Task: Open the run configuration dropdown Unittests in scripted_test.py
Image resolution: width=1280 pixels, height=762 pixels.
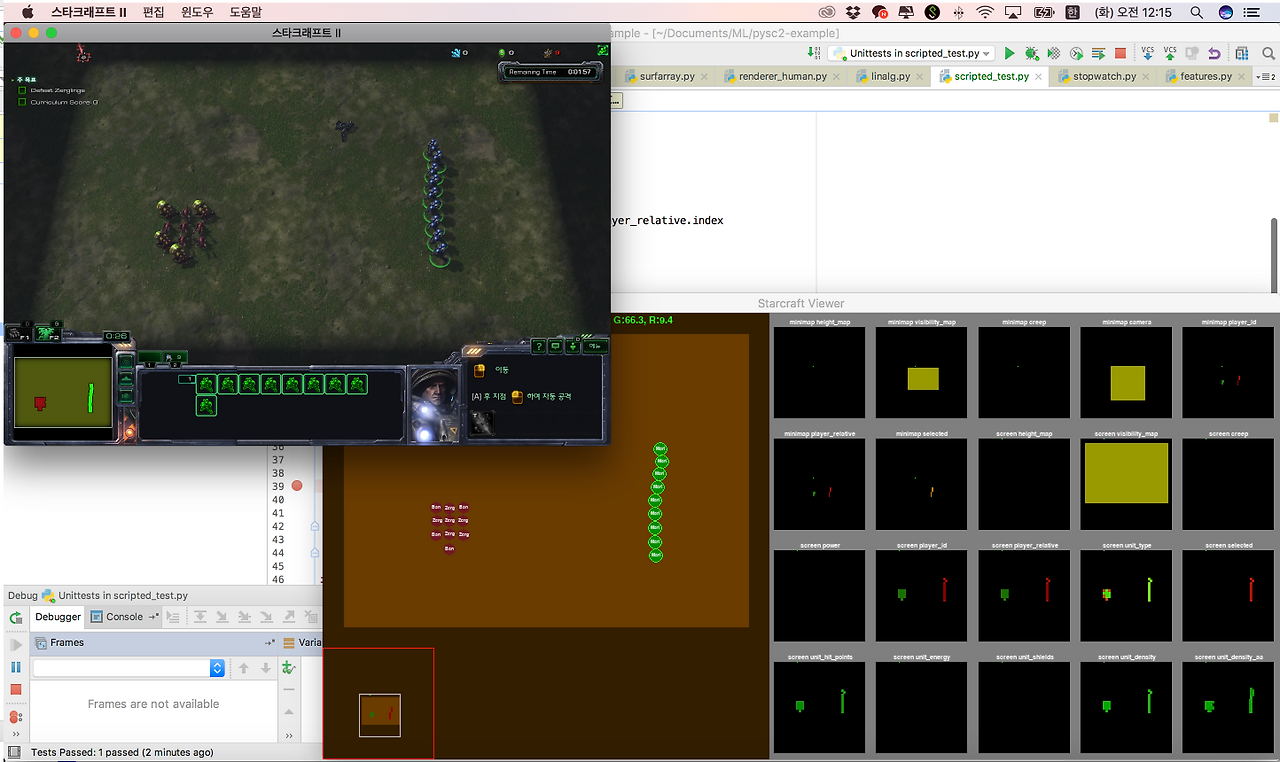Action: [911, 53]
